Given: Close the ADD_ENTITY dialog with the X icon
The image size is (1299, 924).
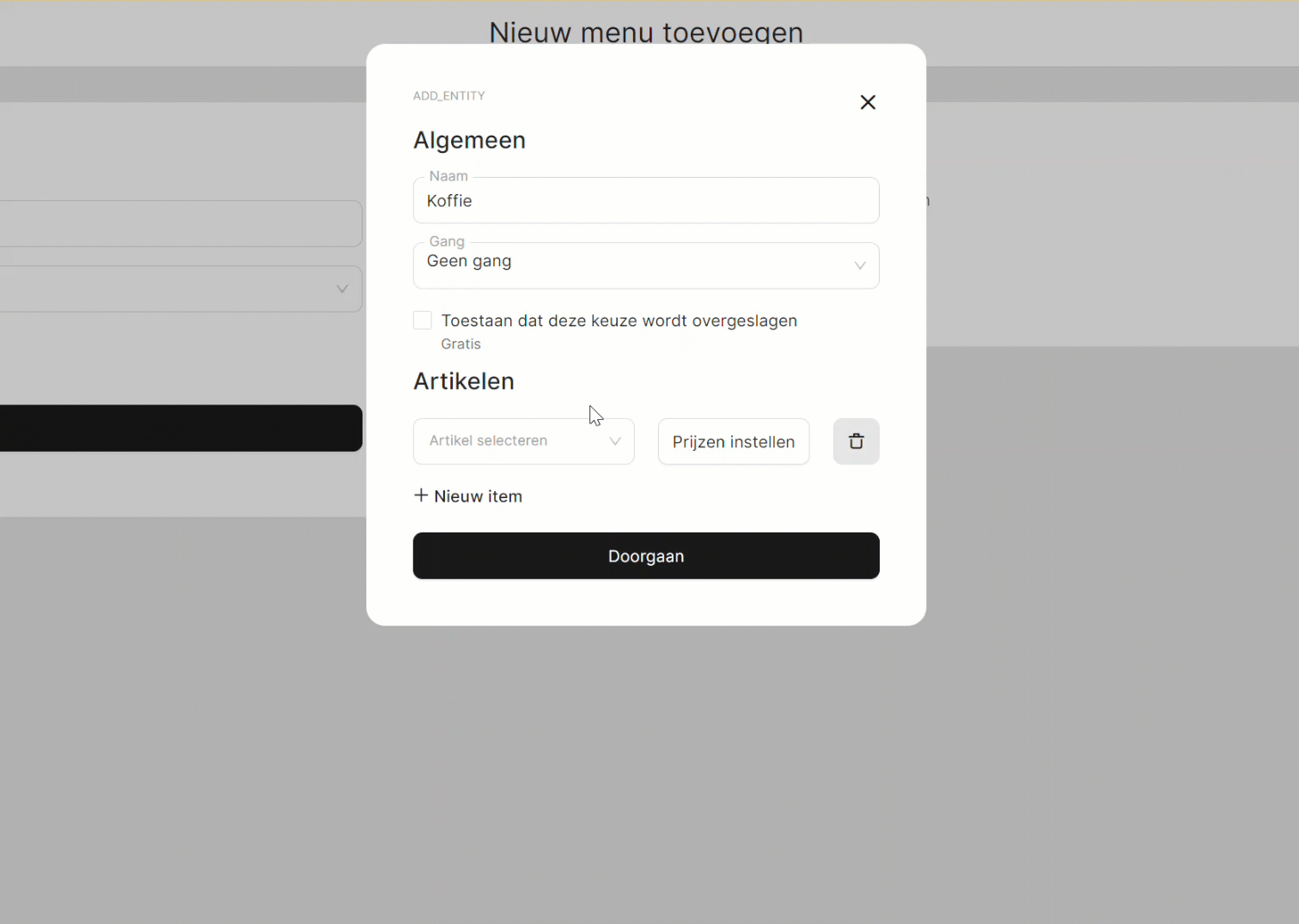Looking at the screenshot, I should (x=868, y=102).
